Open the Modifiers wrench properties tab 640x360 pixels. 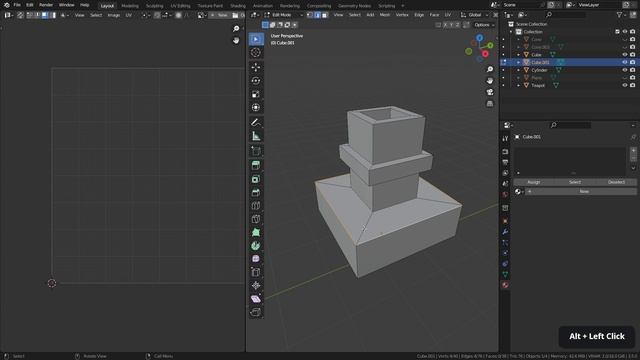[x=505, y=232]
